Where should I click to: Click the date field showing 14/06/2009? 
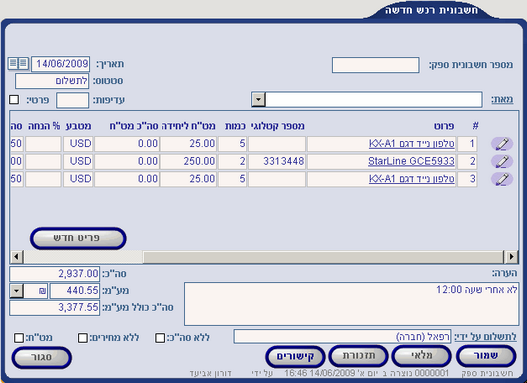(x=60, y=64)
